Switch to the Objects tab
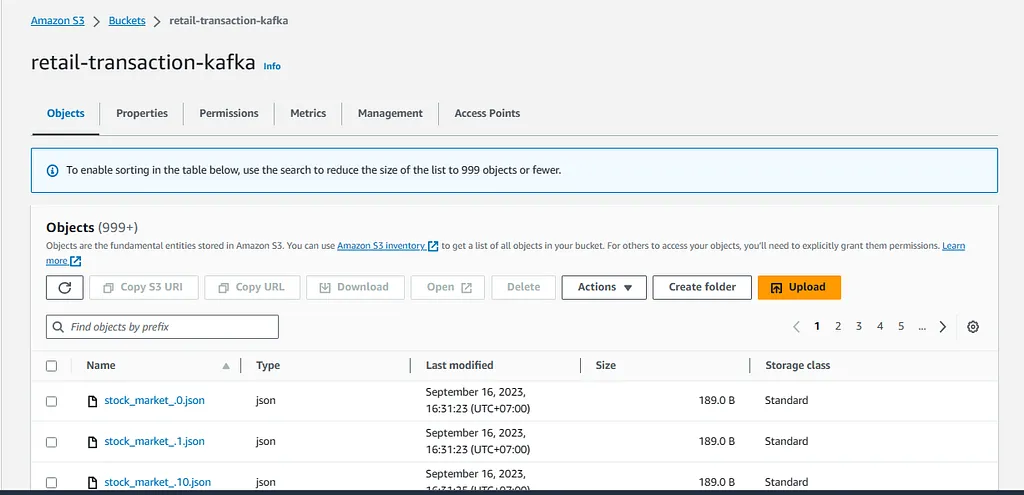 click(x=65, y=113)
